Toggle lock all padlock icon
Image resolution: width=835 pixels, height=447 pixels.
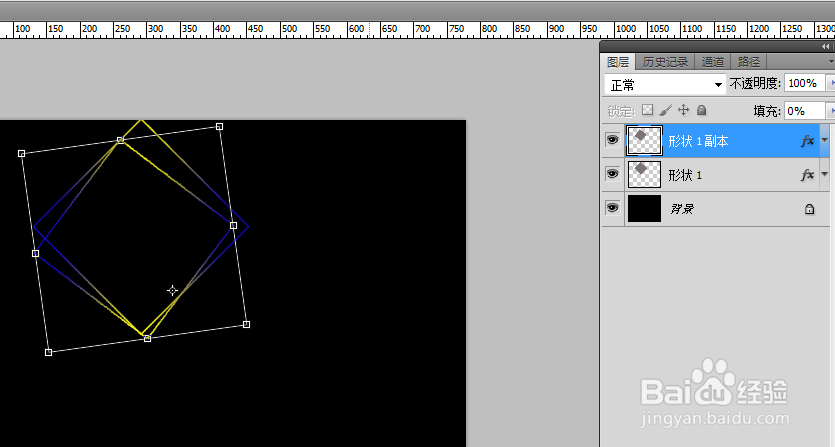pyautogui.click(x=702, y=110)
